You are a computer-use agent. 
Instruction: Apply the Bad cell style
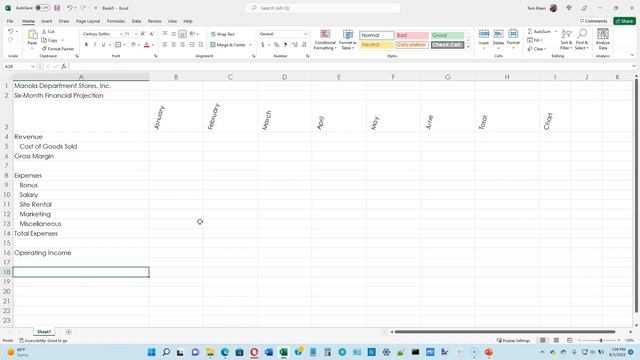pyautogui.click(x=412, y=35)
